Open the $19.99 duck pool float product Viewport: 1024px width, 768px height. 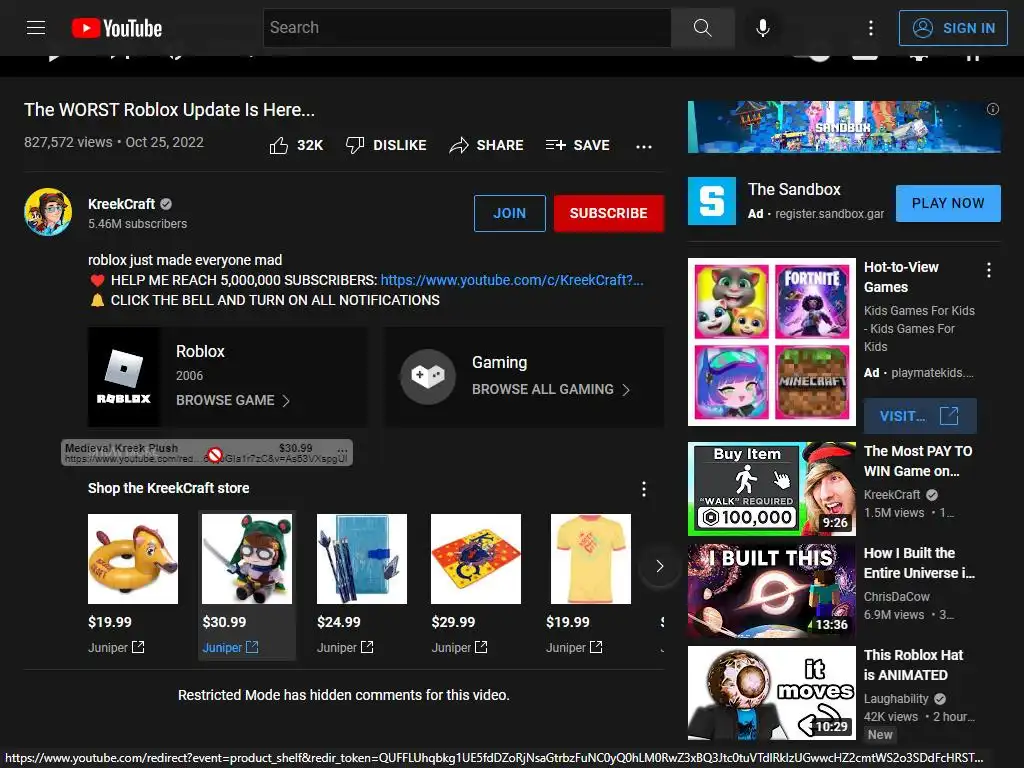tap(133, 558)
